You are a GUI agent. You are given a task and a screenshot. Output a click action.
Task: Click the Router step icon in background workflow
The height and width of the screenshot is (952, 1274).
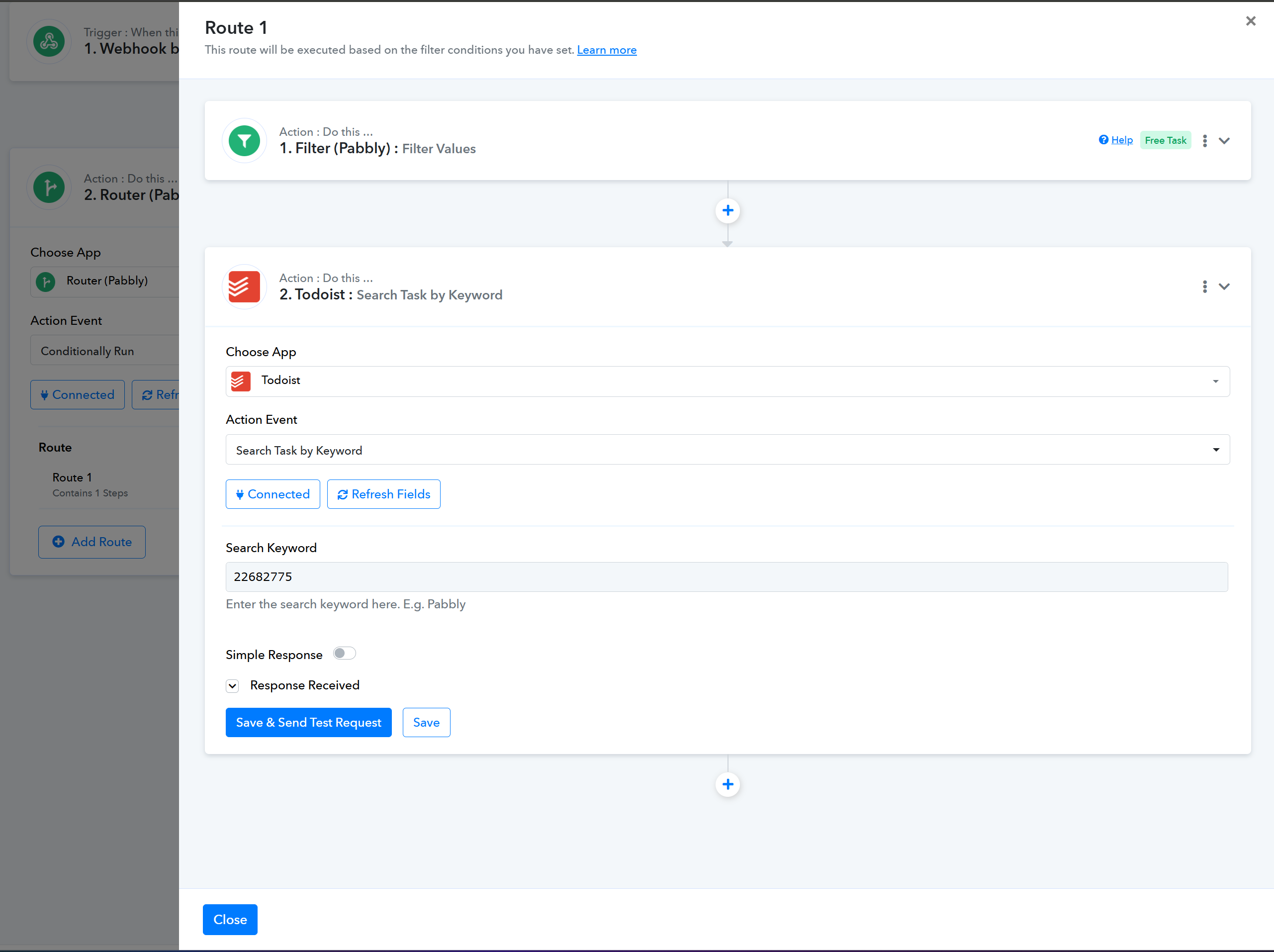[x=49, y=187]
